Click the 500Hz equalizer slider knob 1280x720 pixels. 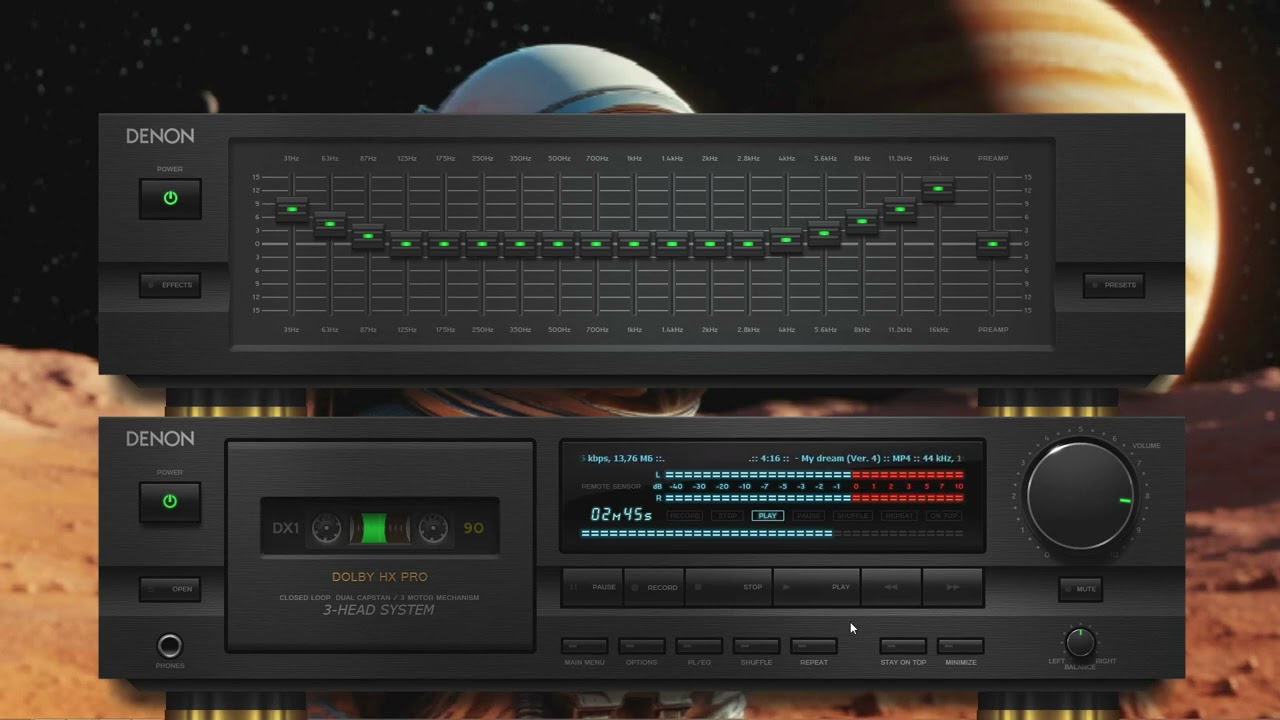click(558, 243)
